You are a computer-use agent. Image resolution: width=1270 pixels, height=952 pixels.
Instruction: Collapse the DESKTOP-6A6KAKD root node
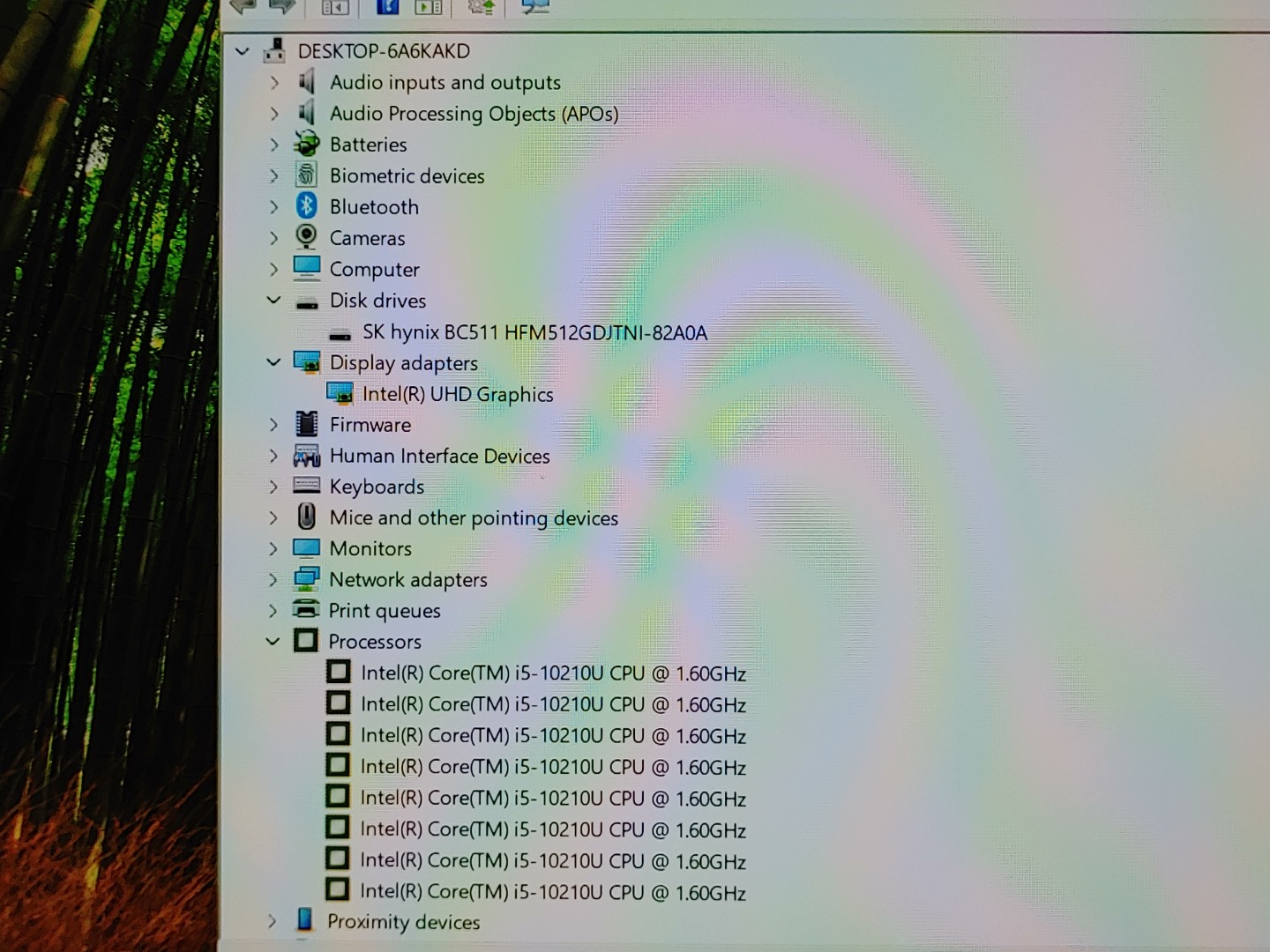pos(243,52)
